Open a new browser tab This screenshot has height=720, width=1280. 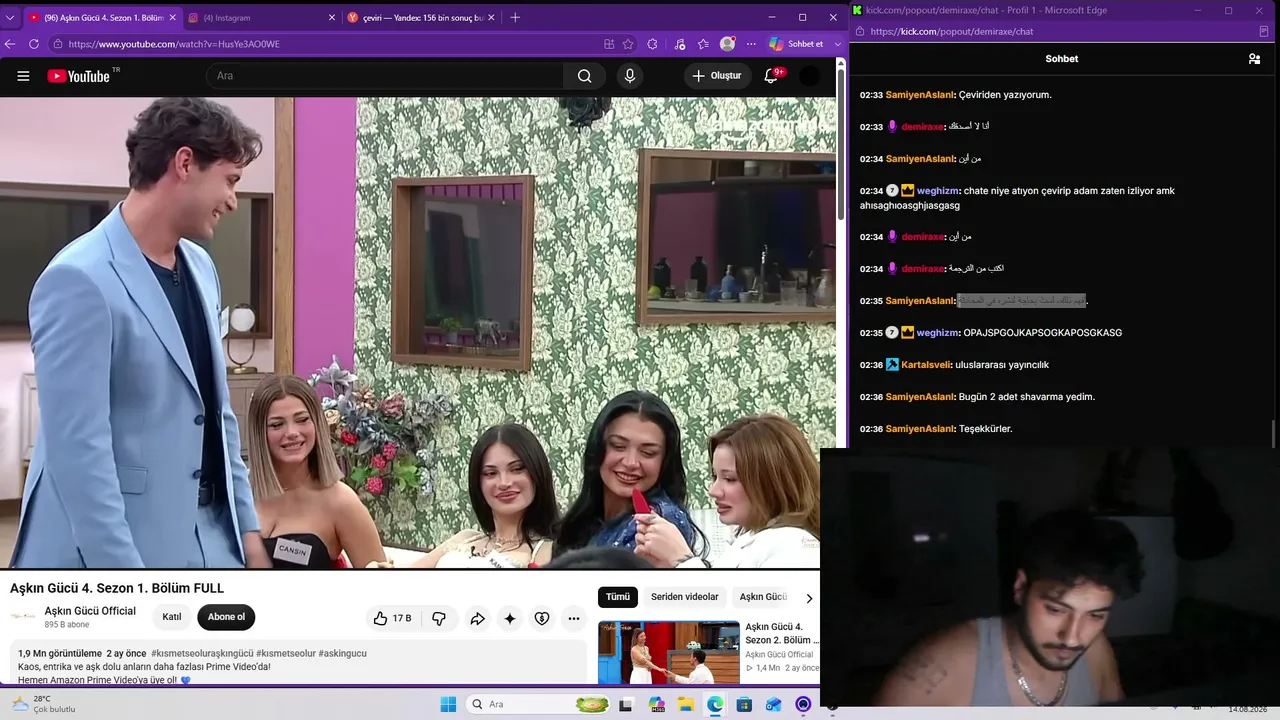click(515, 17)
